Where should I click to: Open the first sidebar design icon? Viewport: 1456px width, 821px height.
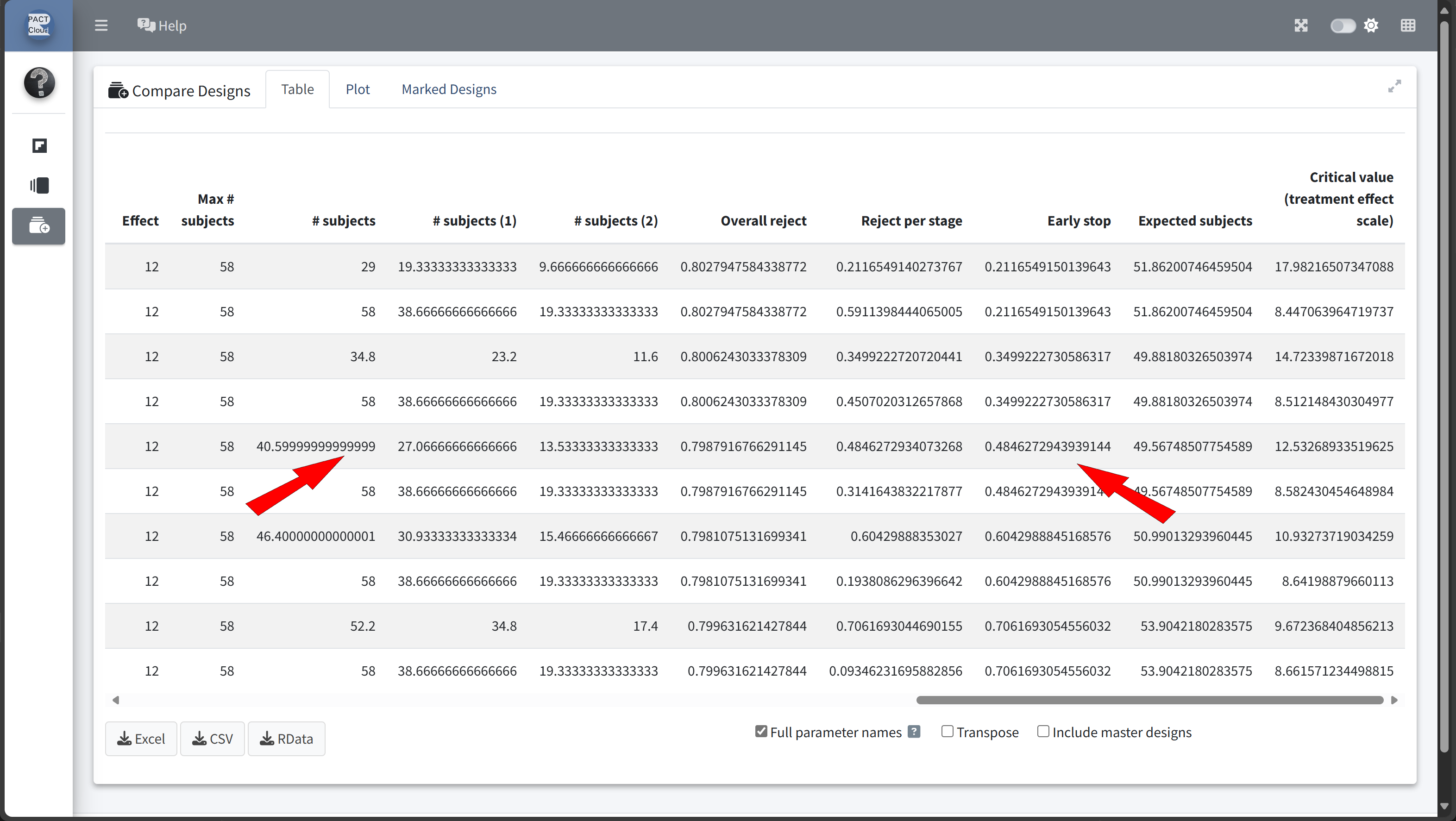click(39, 146)
